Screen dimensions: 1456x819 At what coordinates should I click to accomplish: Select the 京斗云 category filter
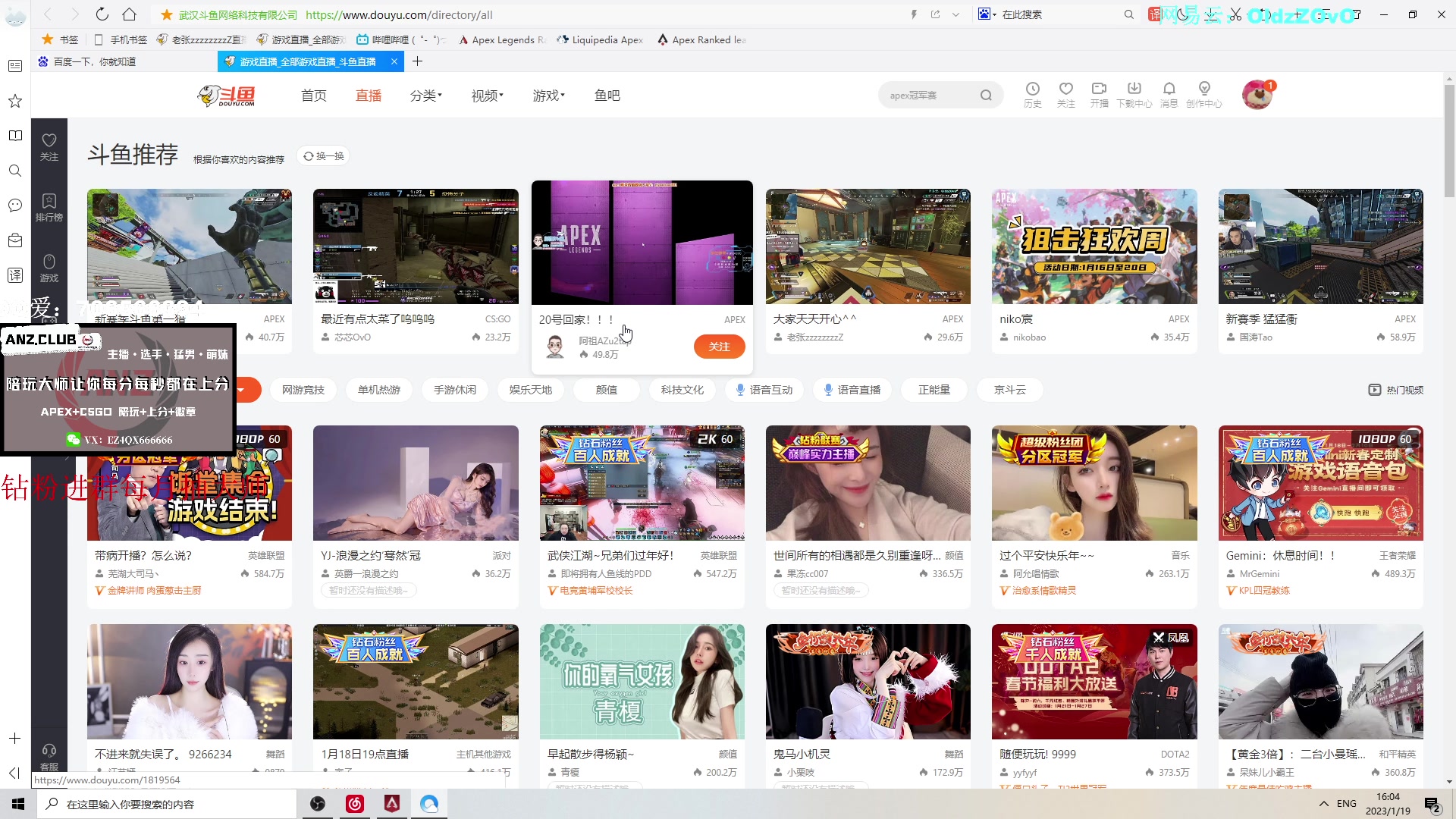point(1010,390)
